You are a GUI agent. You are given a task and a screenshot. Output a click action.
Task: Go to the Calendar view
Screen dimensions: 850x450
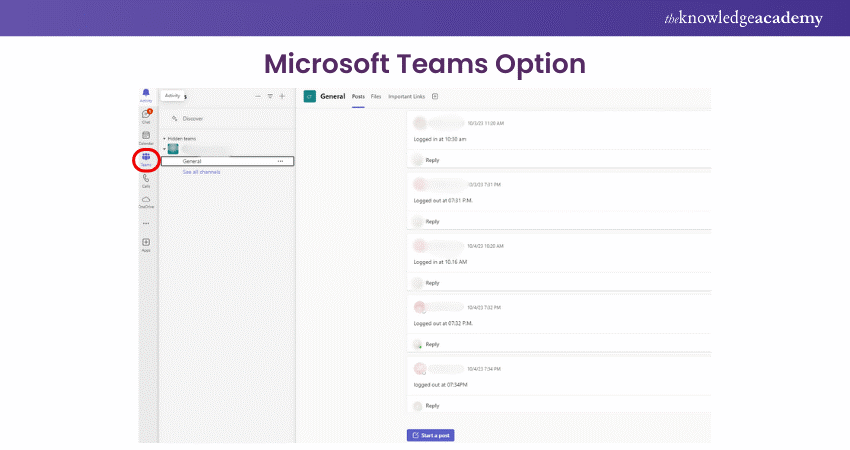click(146, 137)
